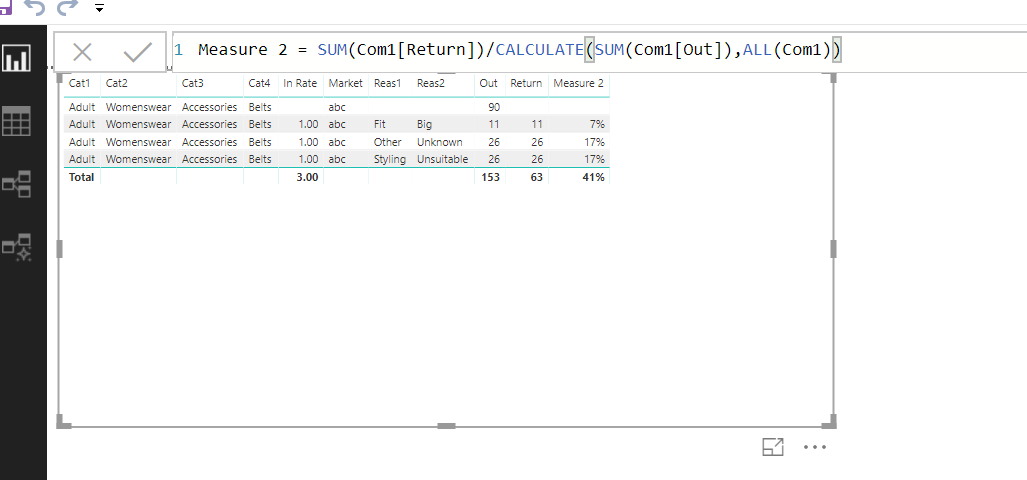Open the More options ellipsis menu

click(815, 447)
